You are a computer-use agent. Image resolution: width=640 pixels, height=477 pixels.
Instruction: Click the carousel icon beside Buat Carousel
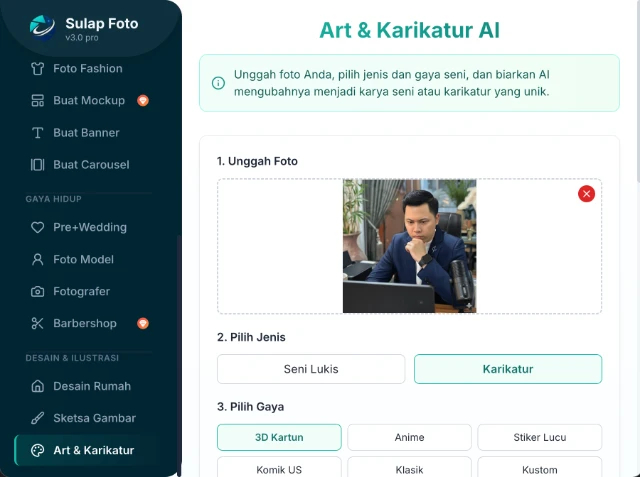38,165
